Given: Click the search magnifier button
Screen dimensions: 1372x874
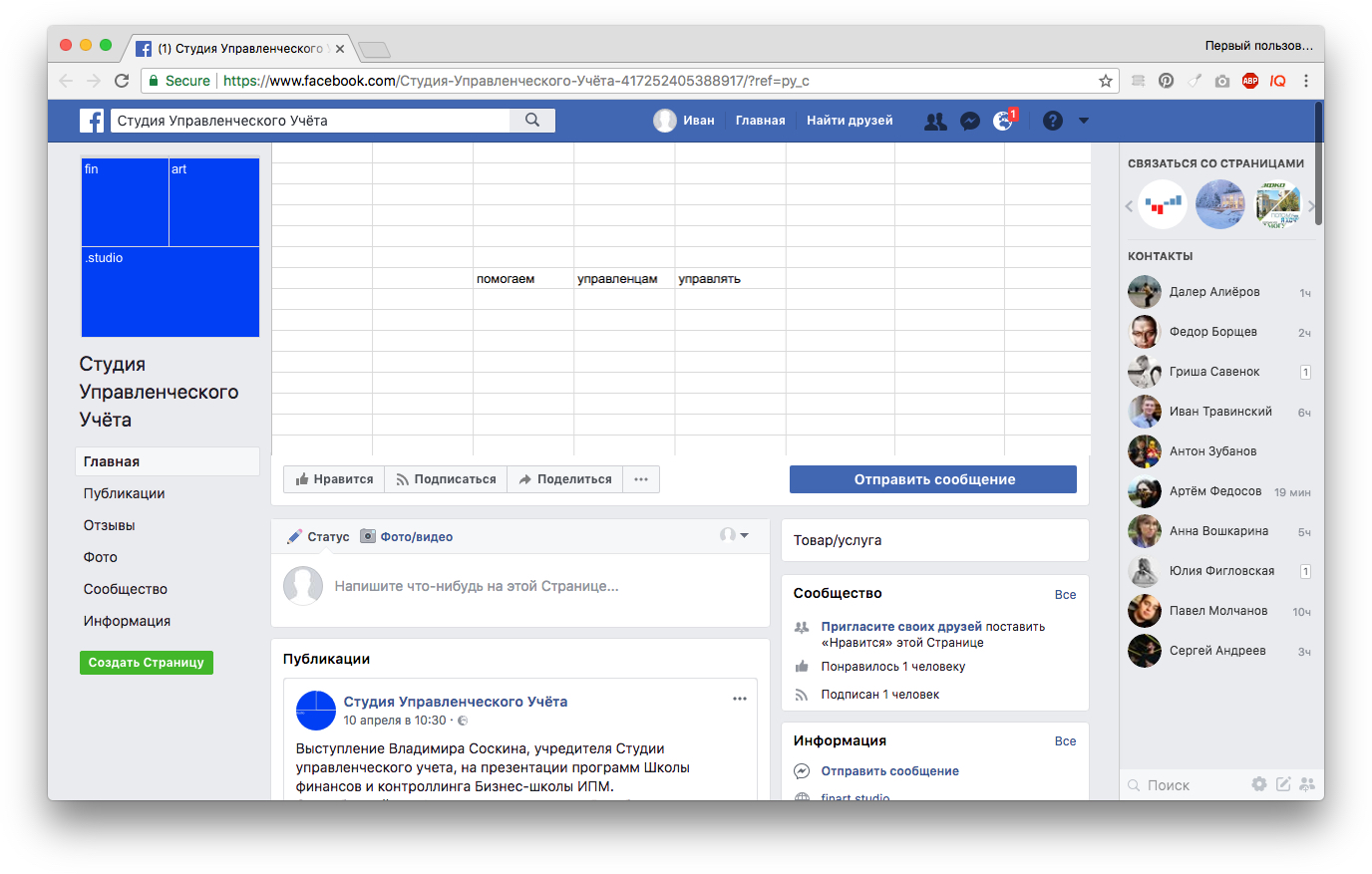Looking at the screenshot, I should tap(532, 121).
